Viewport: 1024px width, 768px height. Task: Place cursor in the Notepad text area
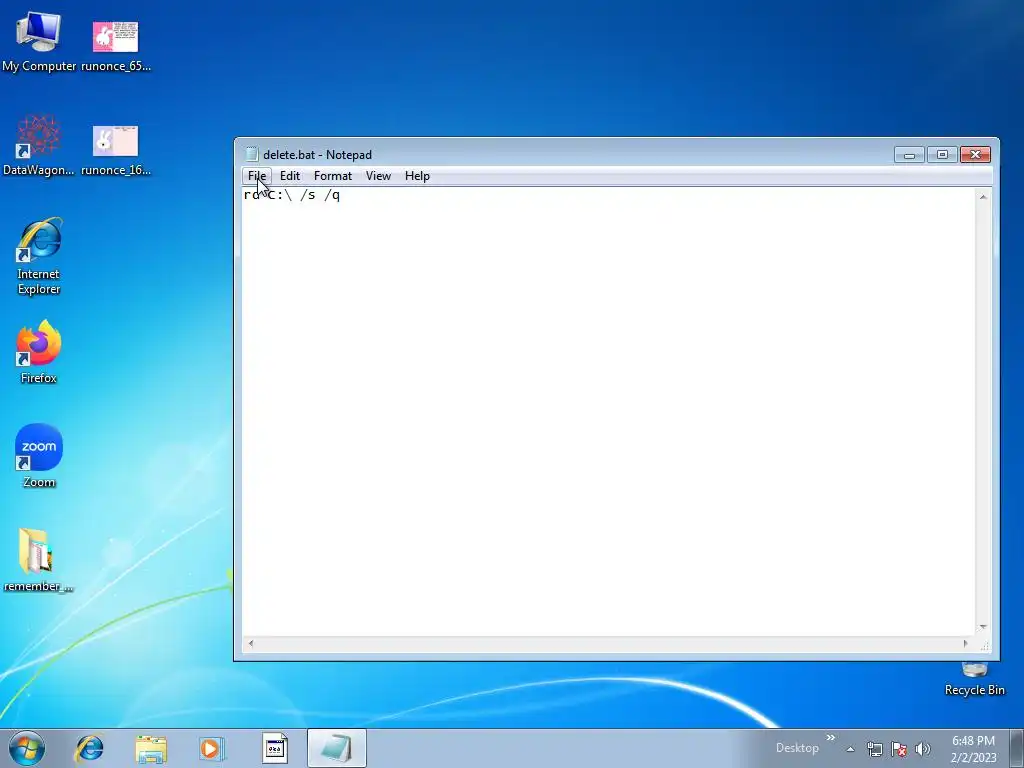click(x=609, y=411)
